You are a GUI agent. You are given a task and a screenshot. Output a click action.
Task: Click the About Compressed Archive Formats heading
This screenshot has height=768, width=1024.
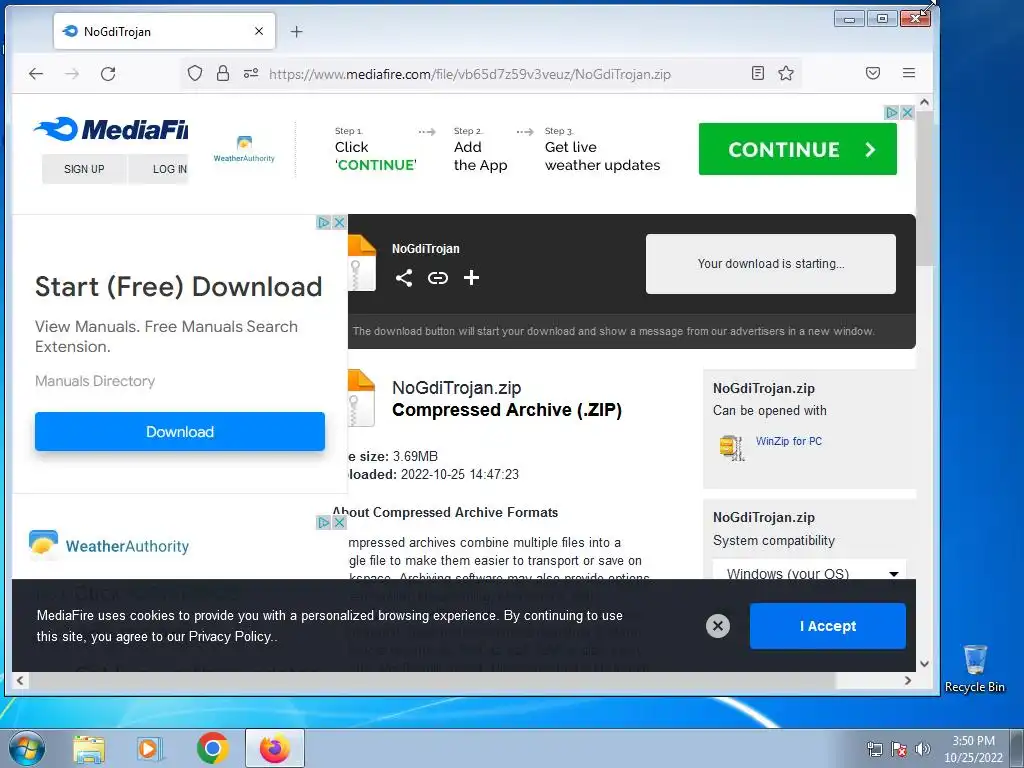coord(445,513)
